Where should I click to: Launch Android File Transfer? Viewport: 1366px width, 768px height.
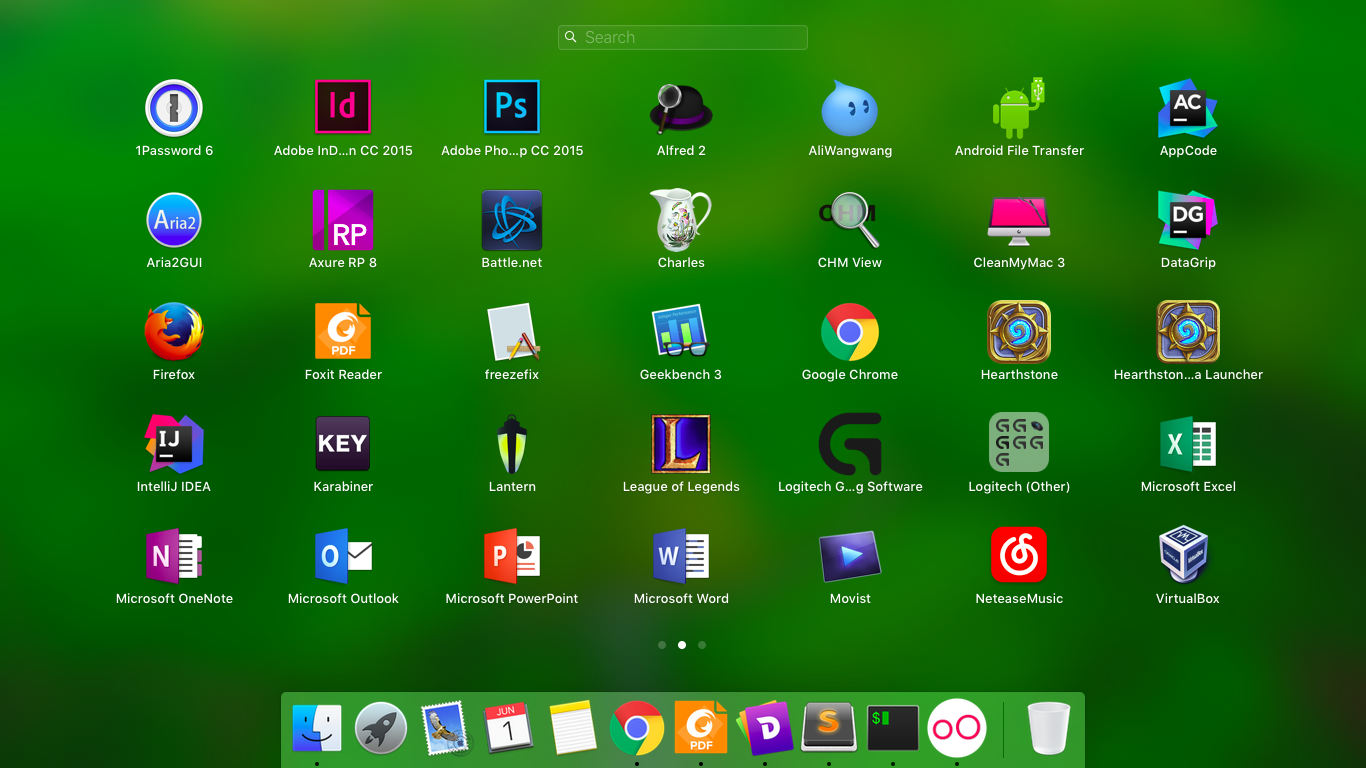[x=1019, y=108]
